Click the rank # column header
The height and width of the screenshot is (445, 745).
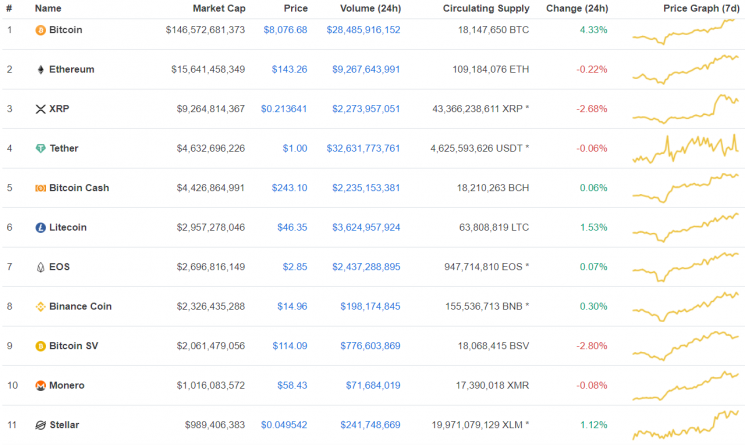9,9
